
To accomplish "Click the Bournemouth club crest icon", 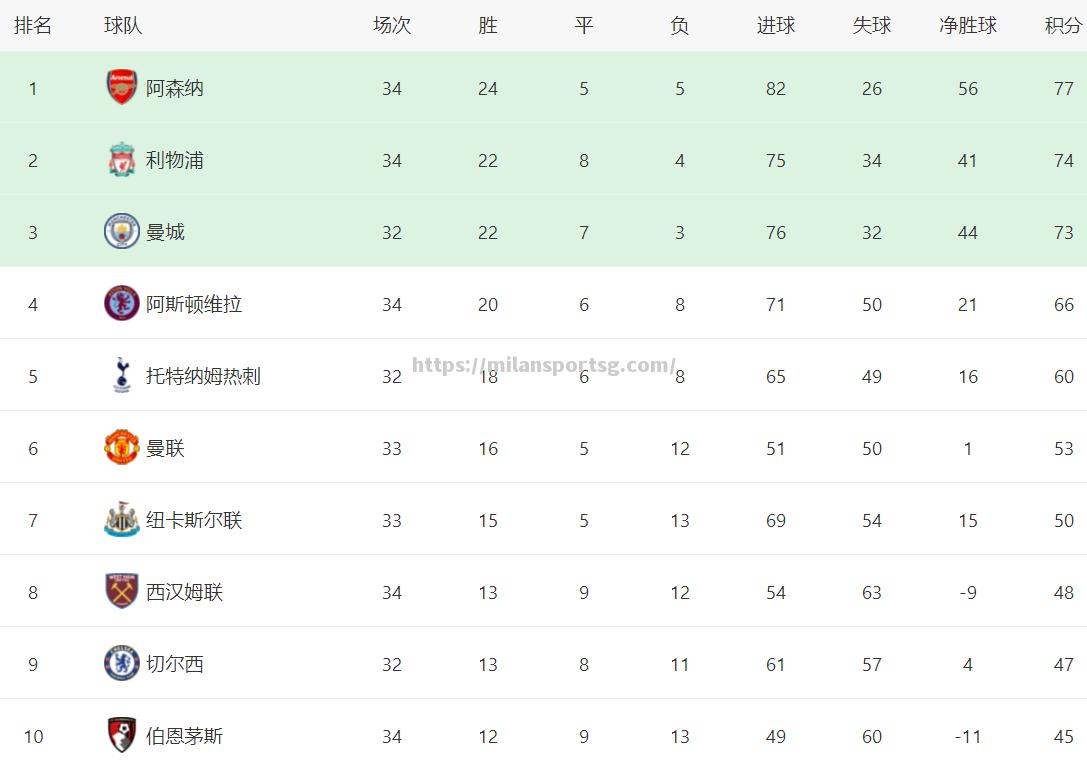I will click(121, 736).
